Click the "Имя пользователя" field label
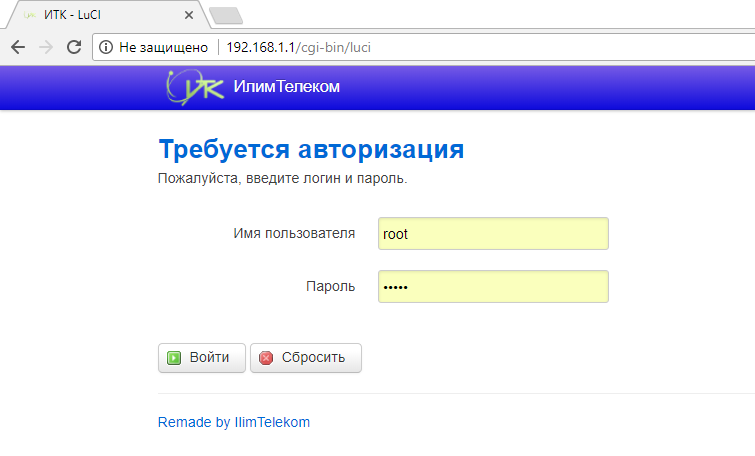The height and width of the screenshot is (456, 755). (294, 233)
